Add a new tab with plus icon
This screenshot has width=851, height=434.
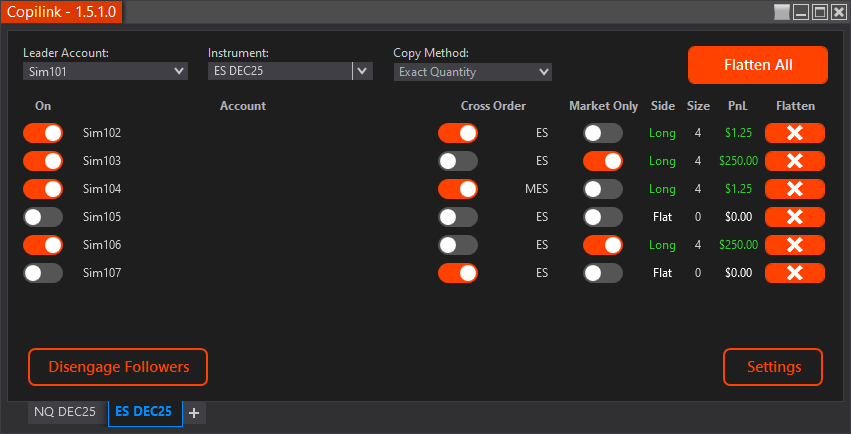pyautogui.click(x=194, y=412)
